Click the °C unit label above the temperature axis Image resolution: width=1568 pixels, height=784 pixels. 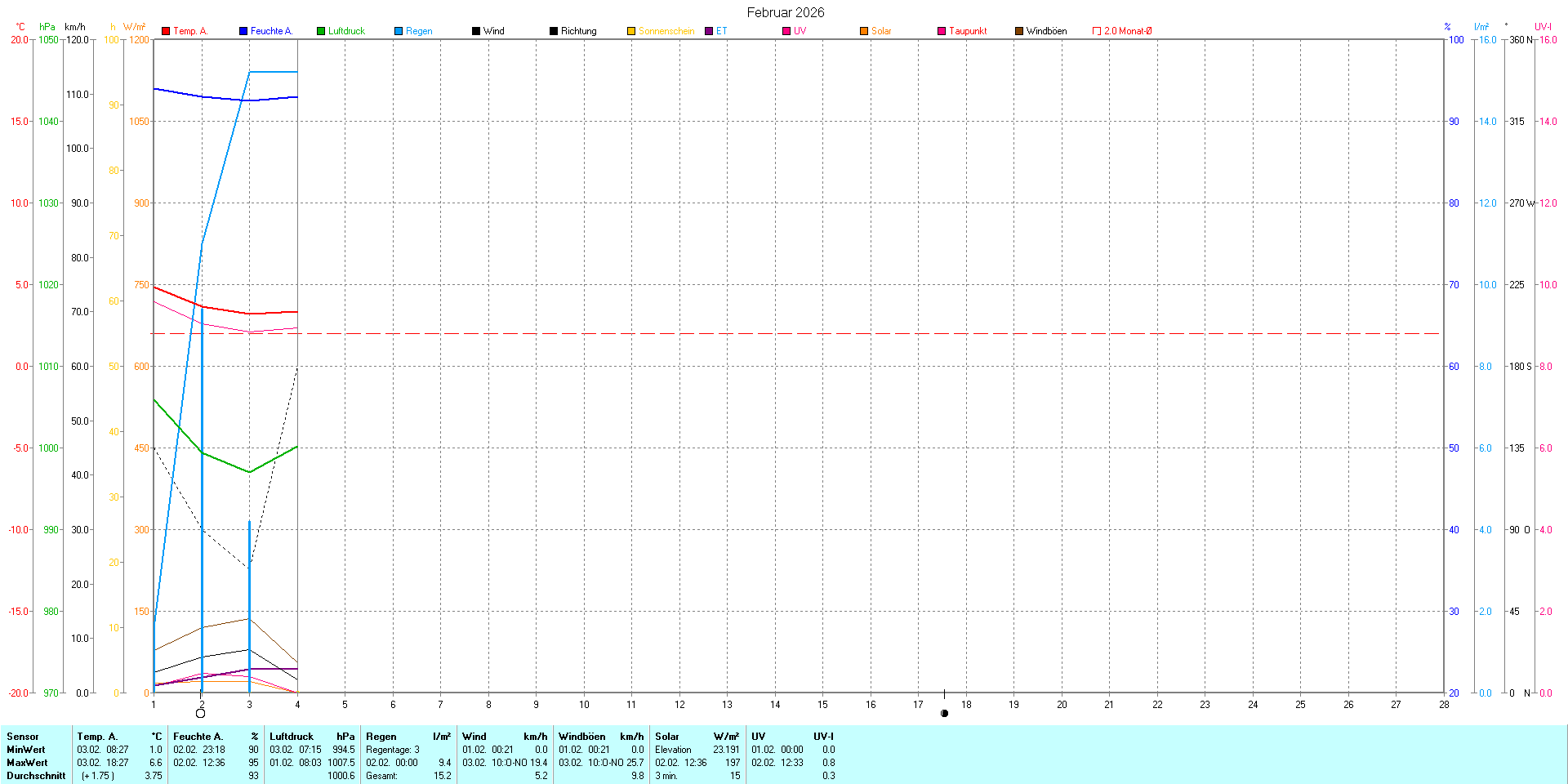click(20, 27)
